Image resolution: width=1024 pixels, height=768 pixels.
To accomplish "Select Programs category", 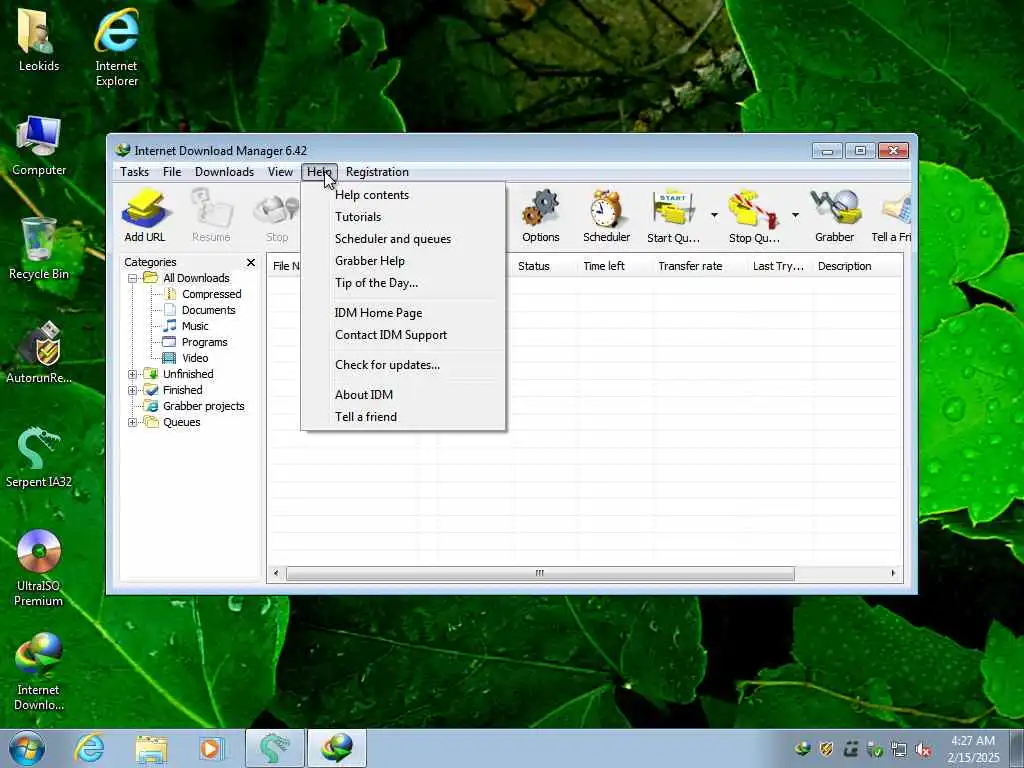I will (204, 342).
